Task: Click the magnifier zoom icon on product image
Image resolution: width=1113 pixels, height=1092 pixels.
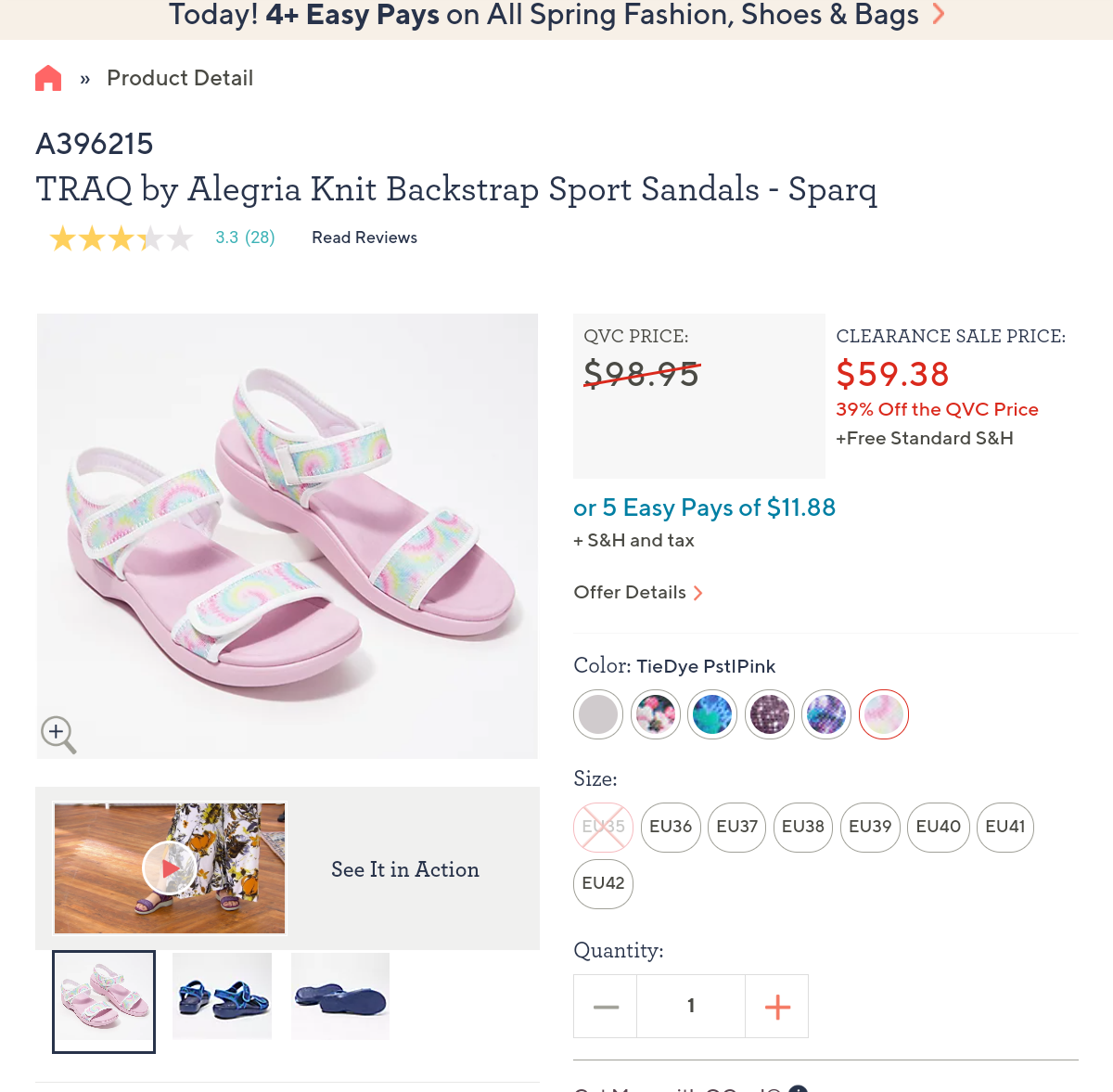Action: [x=58, y=734]
